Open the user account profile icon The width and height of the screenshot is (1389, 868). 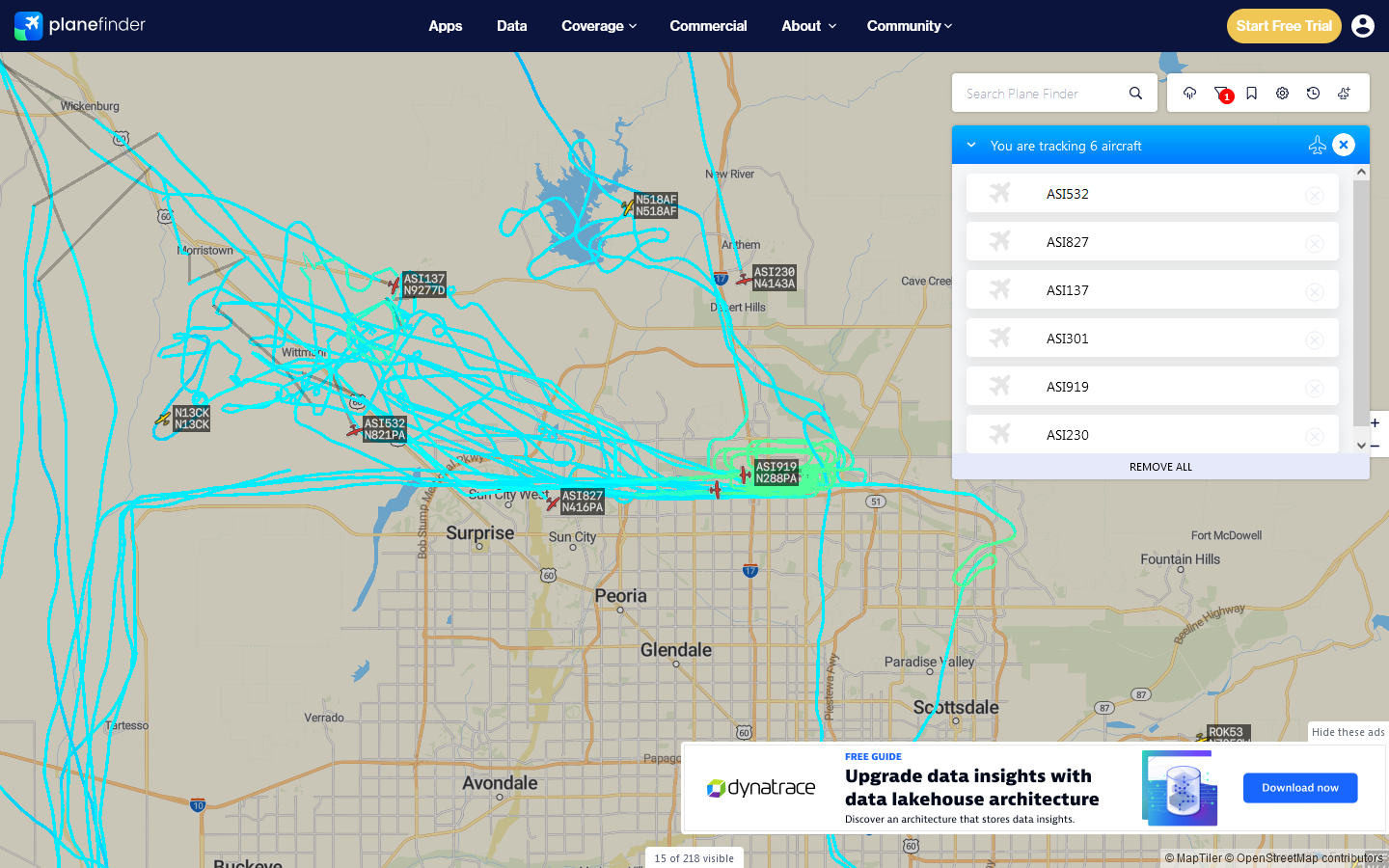coord(1363,26)
